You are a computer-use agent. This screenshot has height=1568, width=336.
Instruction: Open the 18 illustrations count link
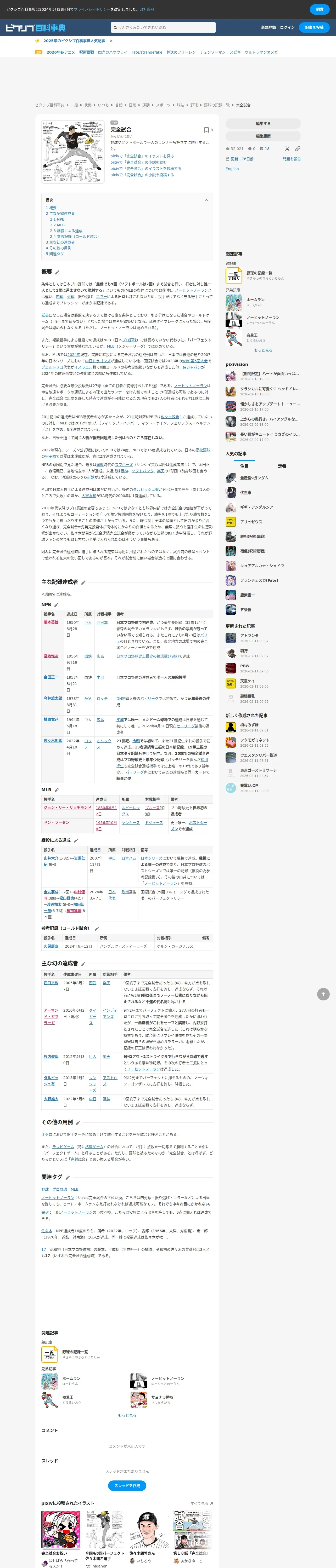point(265,148)
